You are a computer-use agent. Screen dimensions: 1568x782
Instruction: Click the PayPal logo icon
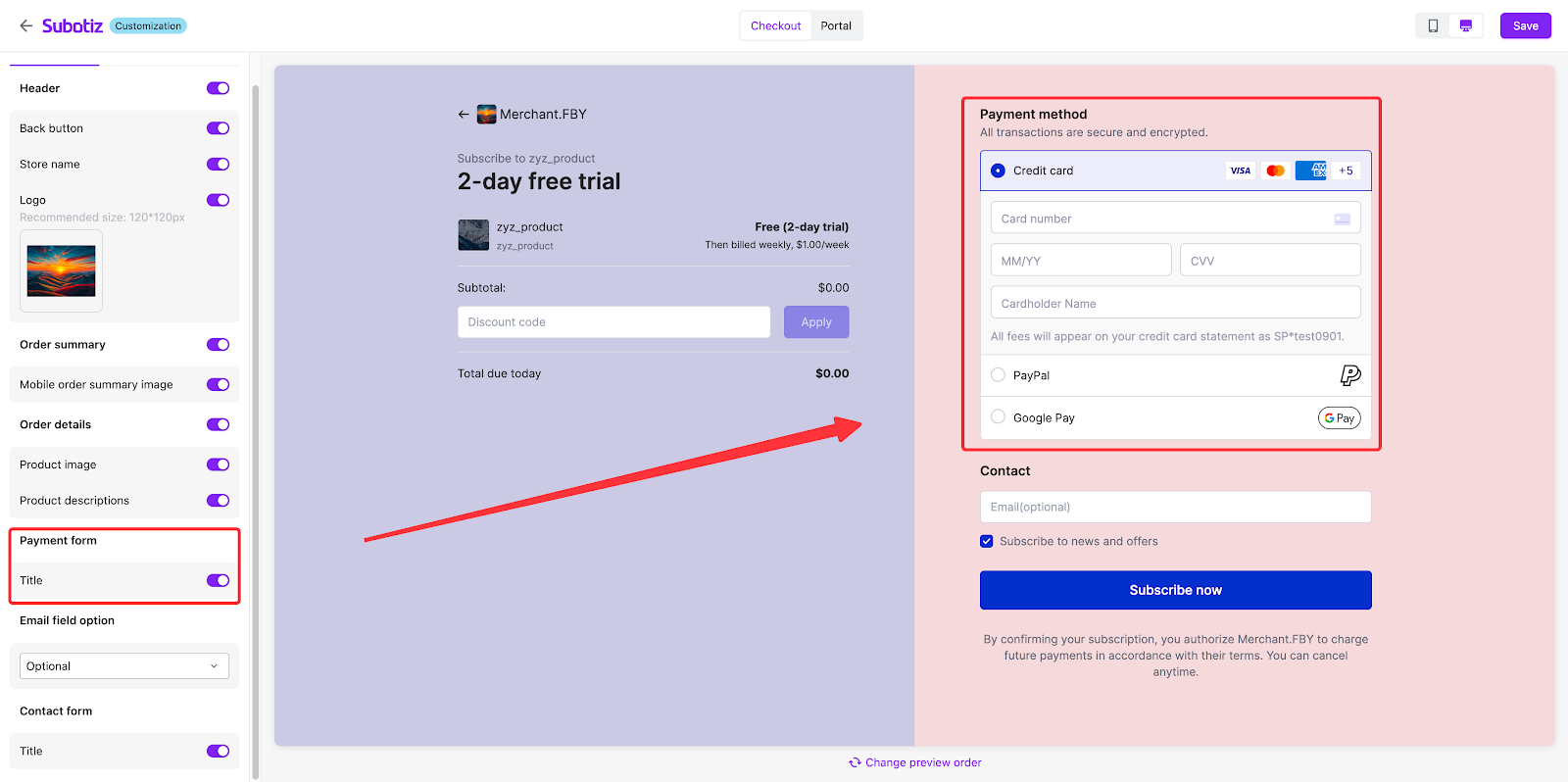click(x=1349, y=375)
